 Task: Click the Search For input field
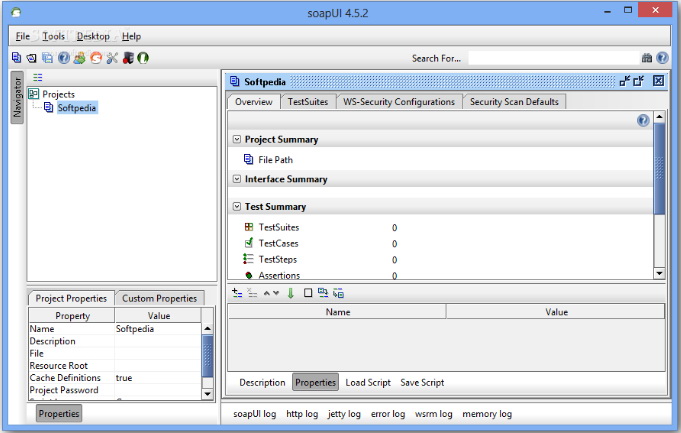pyautogui.click(x=554, y=58)
